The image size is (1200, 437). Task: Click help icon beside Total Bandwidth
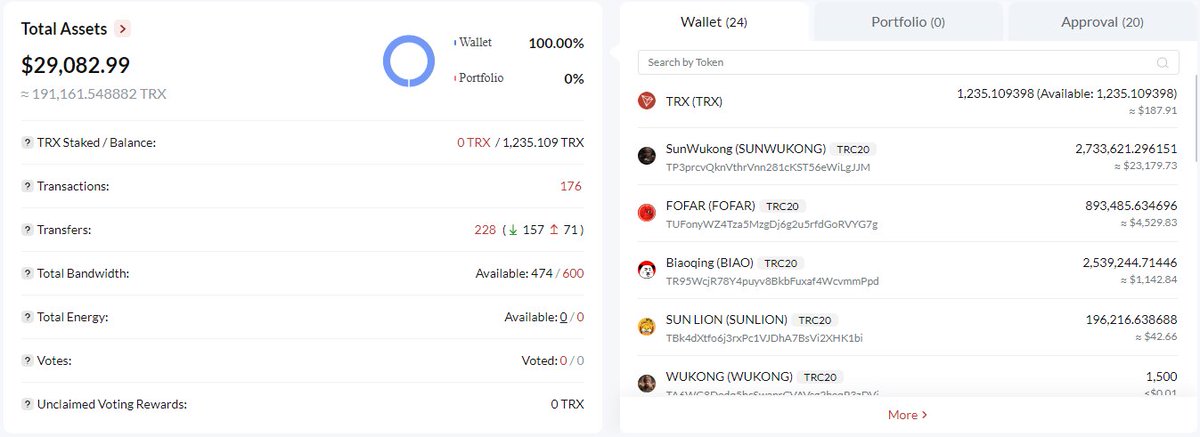pos(26,273)
